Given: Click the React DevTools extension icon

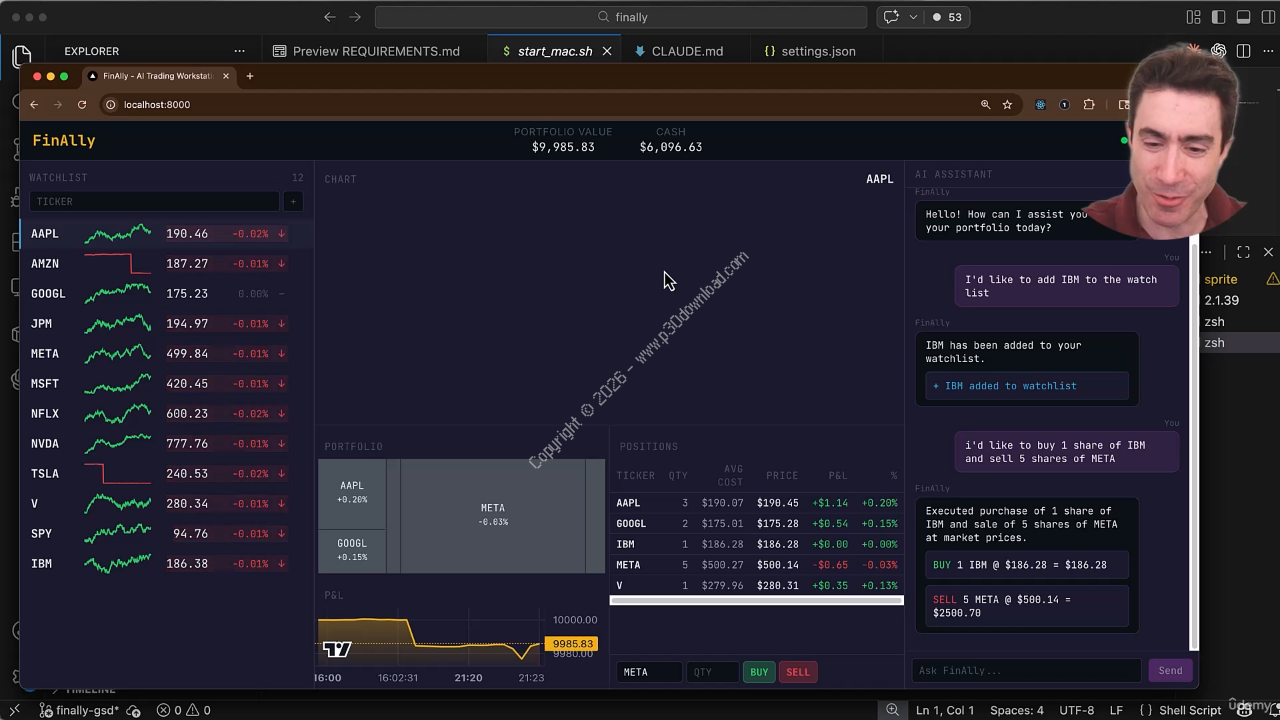Looking at the screenshot, I should (x=1040, y=105).
